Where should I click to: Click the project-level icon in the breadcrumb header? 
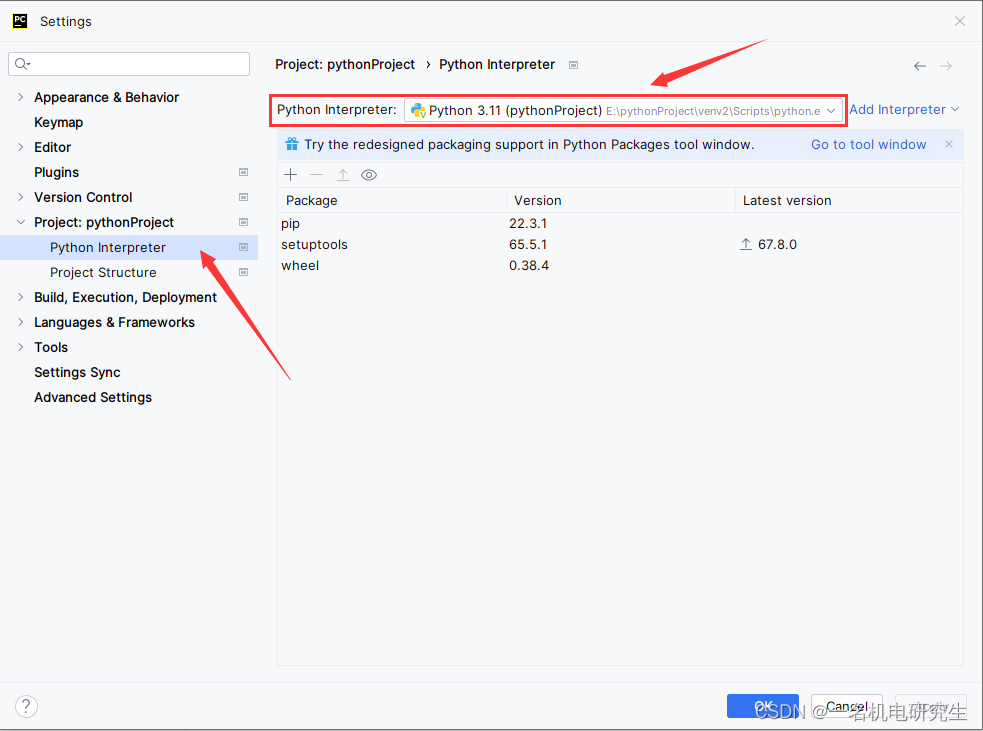coord(574,65)
